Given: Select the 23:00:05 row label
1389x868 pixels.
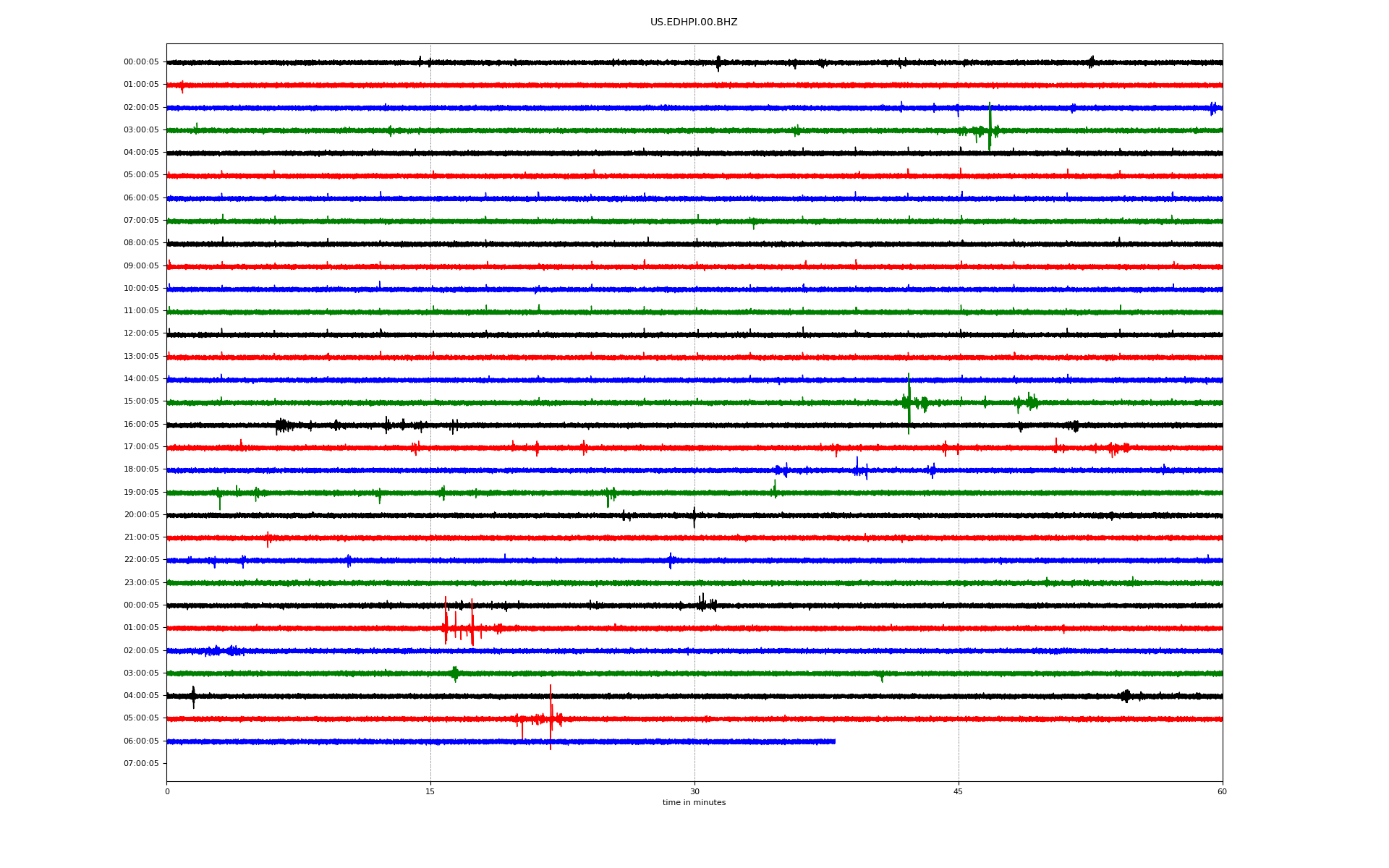Looking at the screenshot, I should [x=141, y=583].
